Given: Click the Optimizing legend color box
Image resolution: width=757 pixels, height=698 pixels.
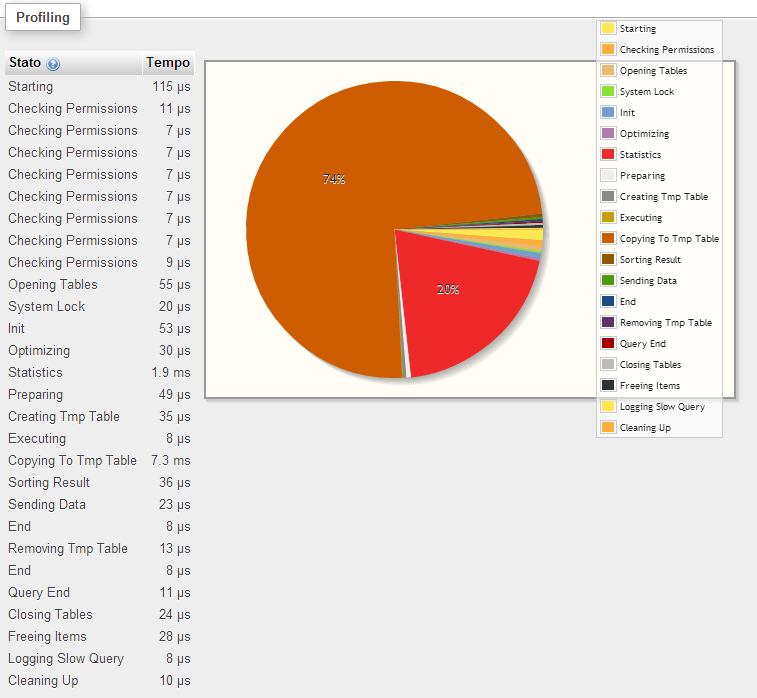Looking at the screenshot, I should click(607, 134).
